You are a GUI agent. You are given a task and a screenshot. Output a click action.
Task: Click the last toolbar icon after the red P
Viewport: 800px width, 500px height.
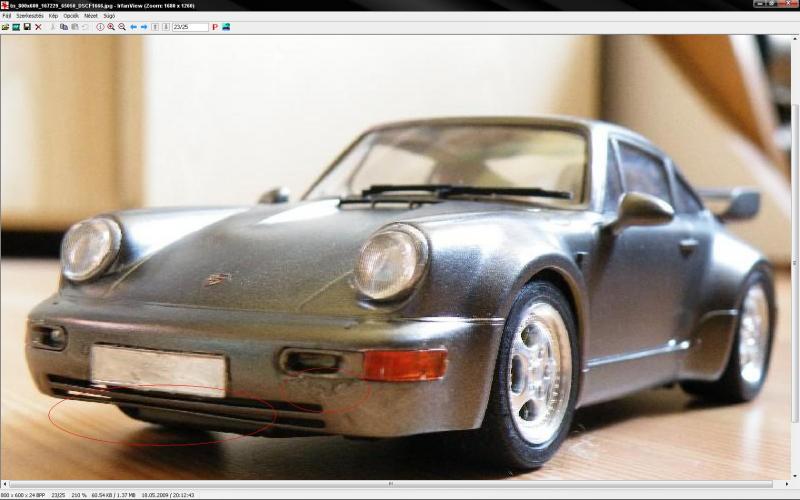[x=226, y=27]
